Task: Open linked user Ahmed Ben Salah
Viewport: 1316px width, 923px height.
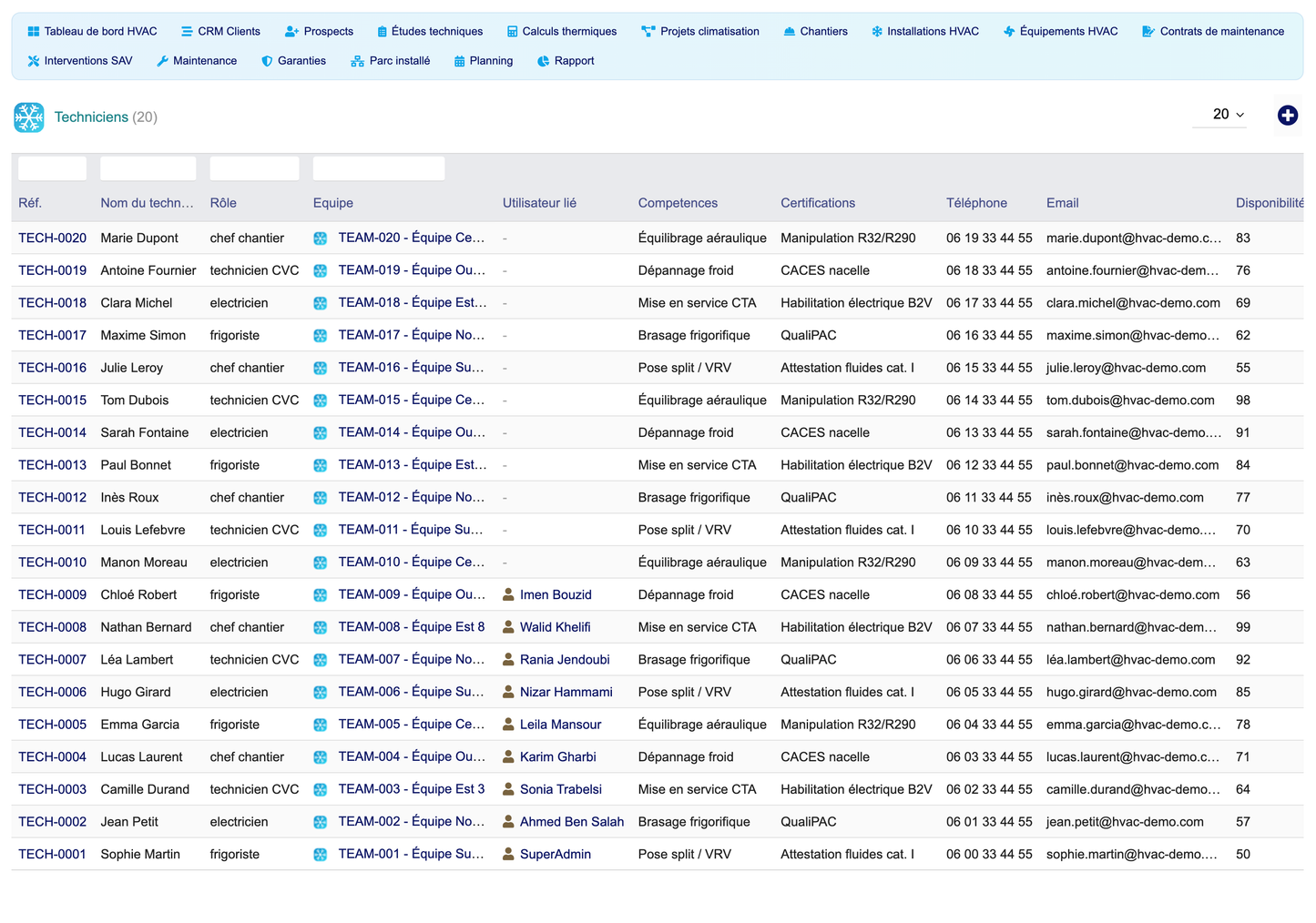Action: [x=572, y=822]
